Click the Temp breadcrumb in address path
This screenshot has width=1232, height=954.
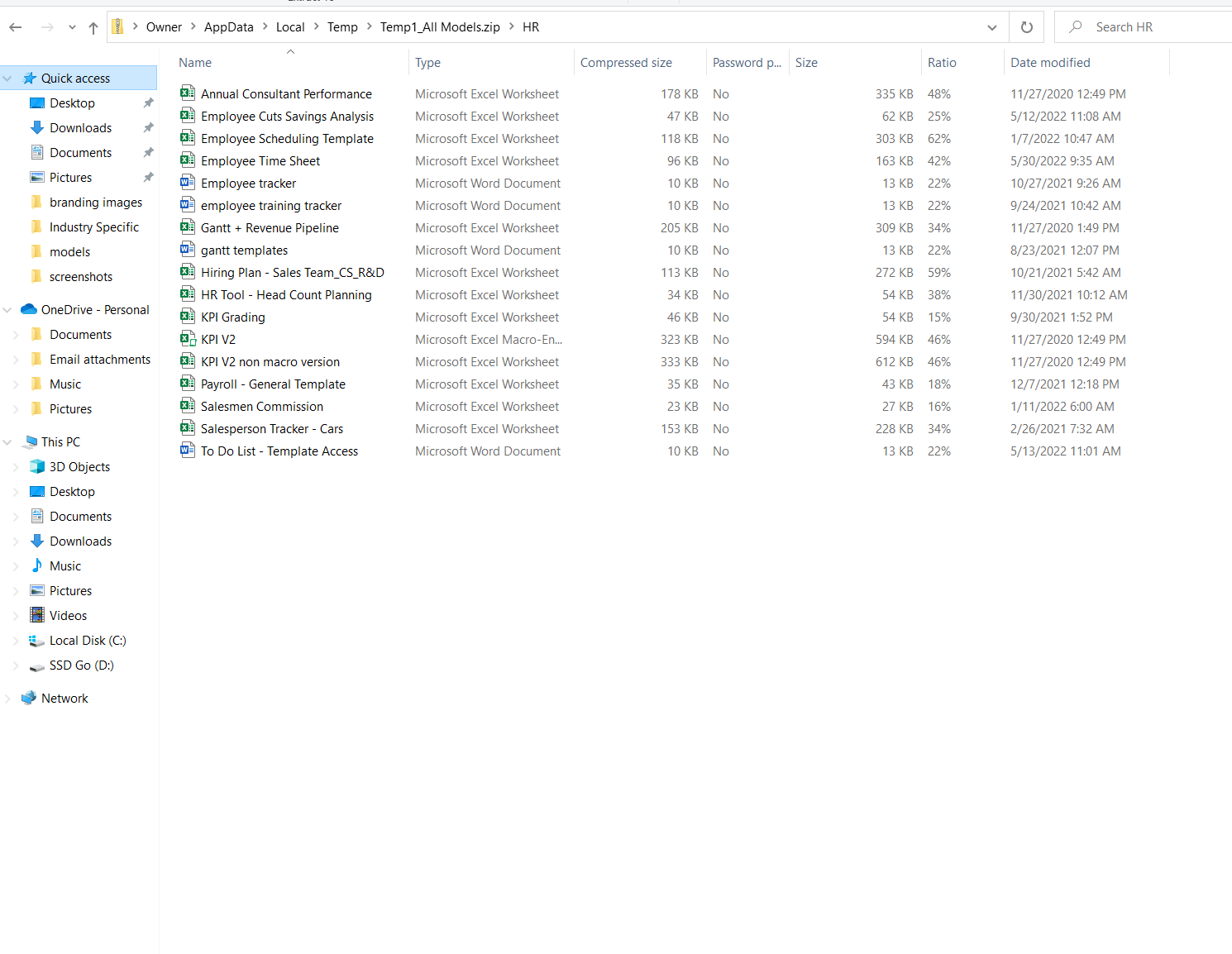[342, 27]
